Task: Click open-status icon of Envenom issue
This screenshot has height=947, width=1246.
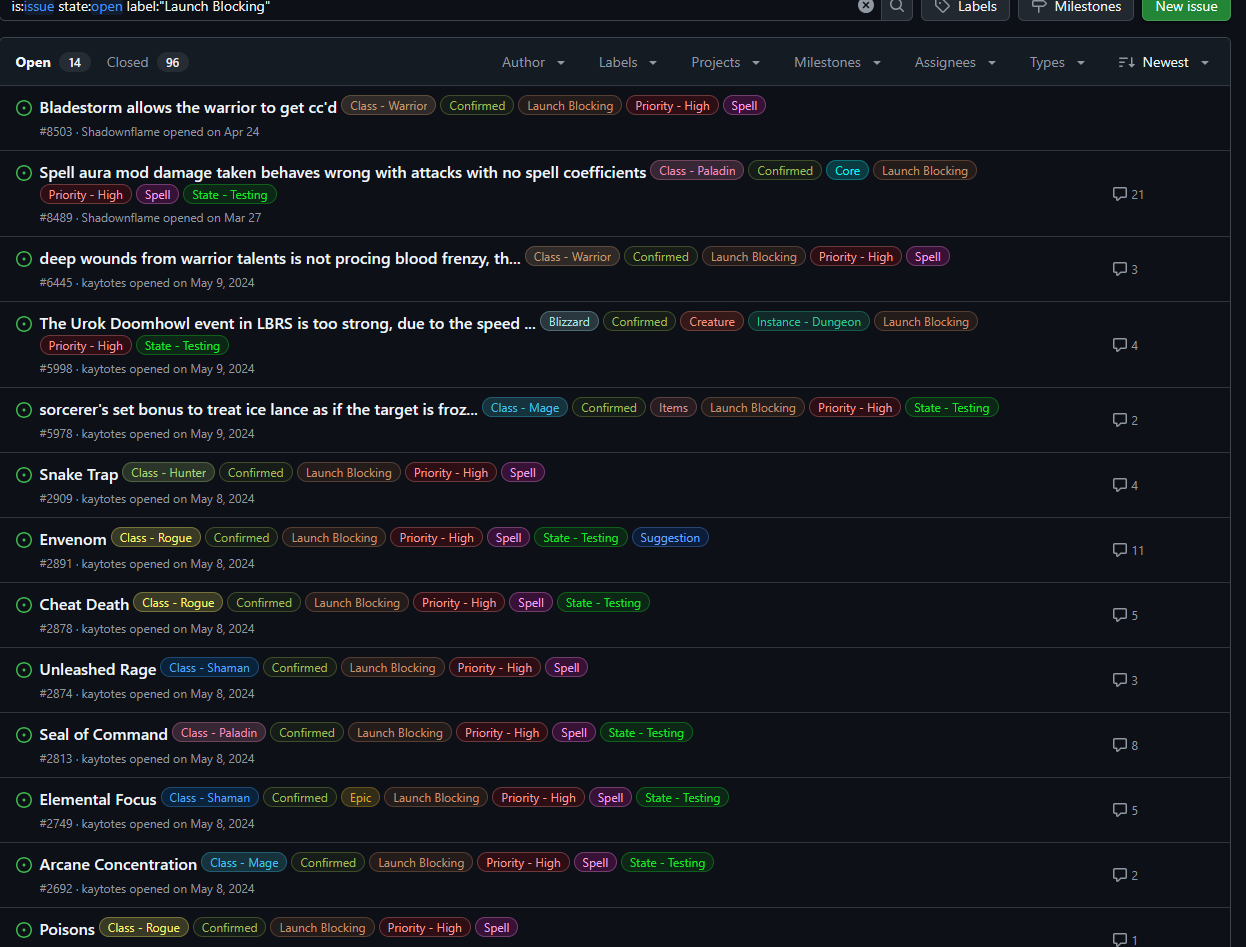Action: point(24,539)
